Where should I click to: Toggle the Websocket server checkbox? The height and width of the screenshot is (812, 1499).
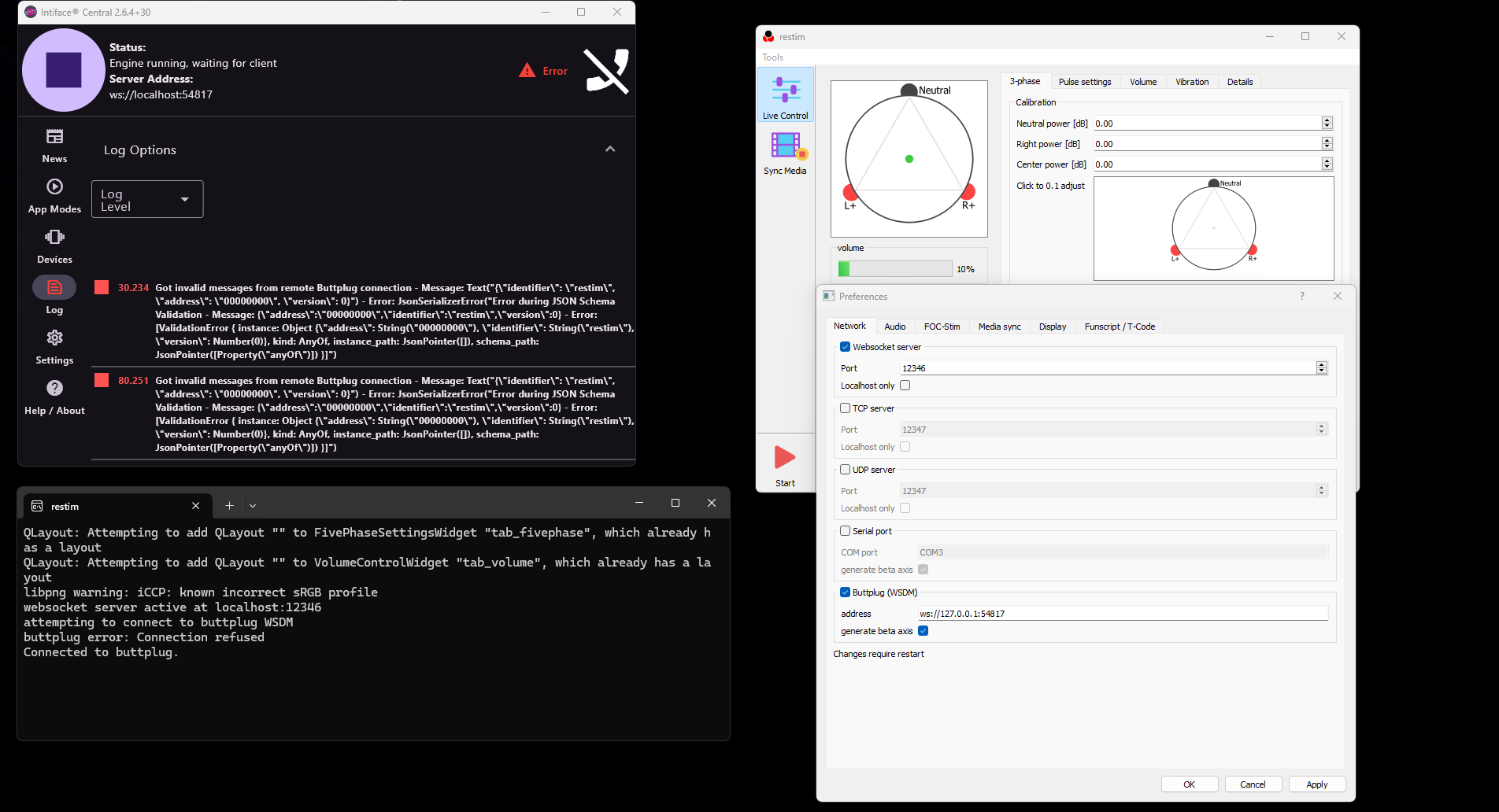click(x=845, y=347)
